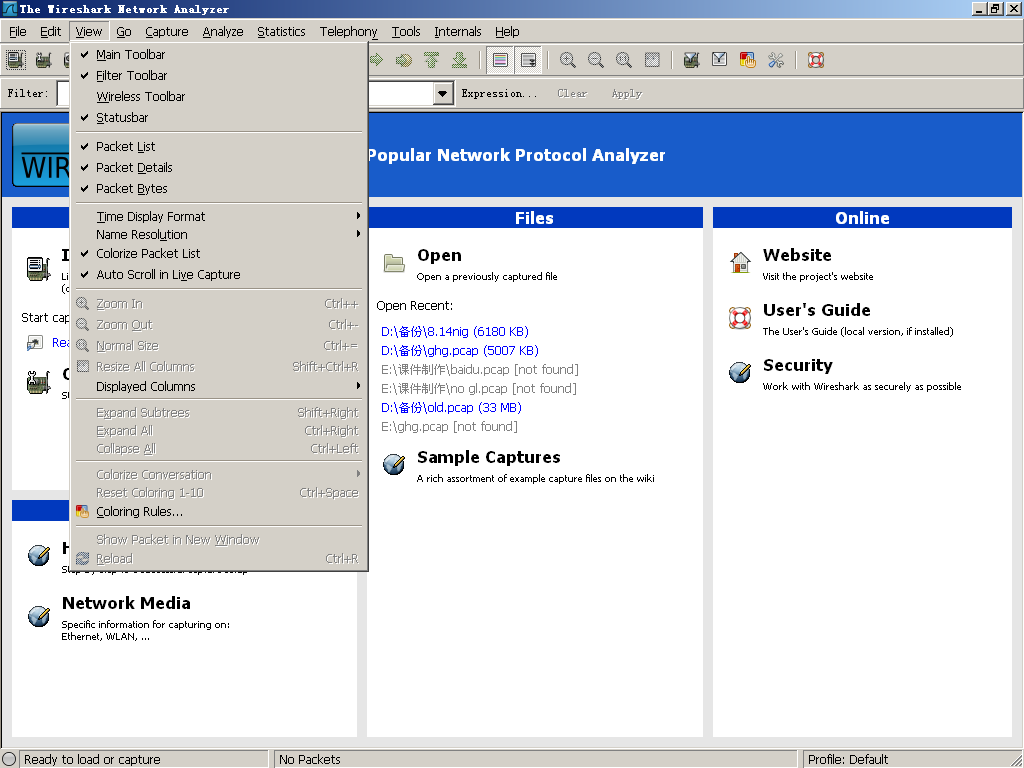Click the No Packets status bar field

pos(536,759)
